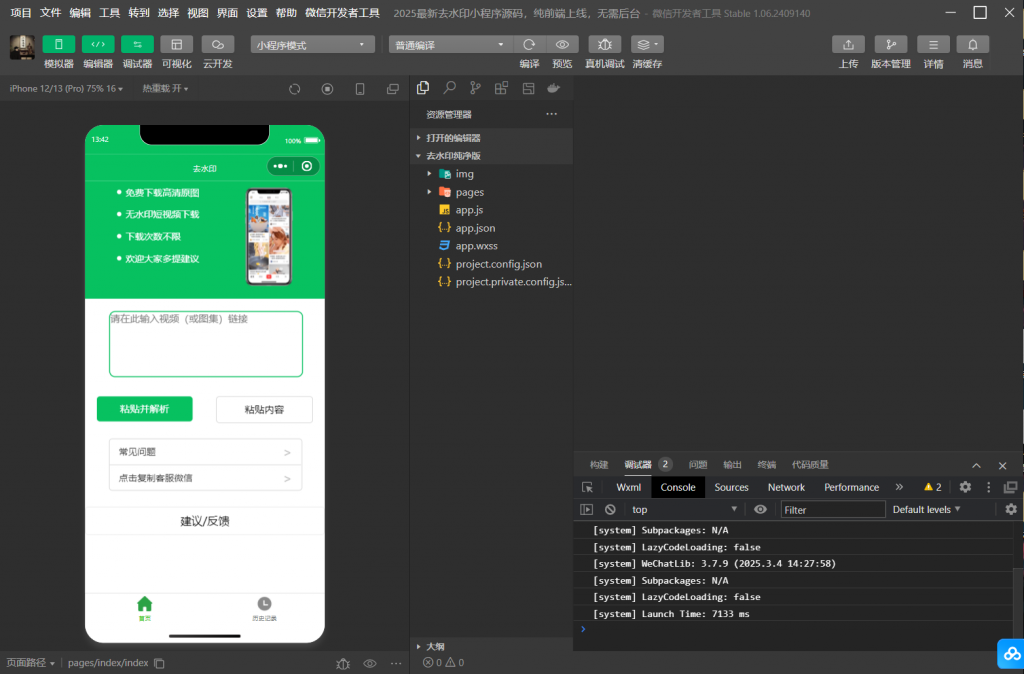
Task: Click the Messages (消息) bell icon
Action: click(x=972, y=45)
